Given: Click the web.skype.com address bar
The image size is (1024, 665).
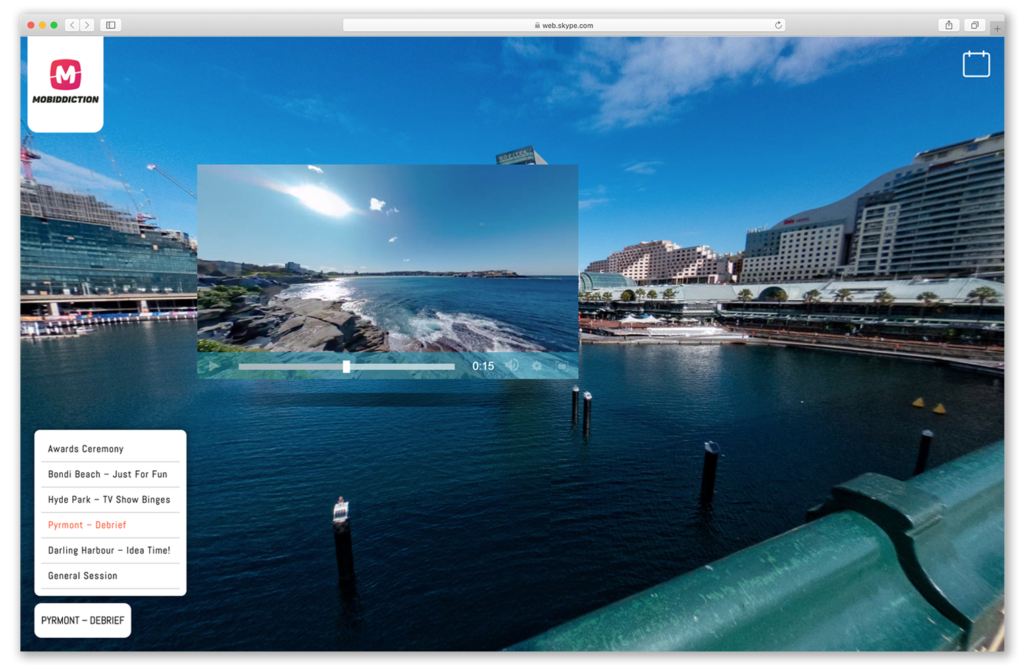Looking at the screenshot, I should tap(563, 25).
